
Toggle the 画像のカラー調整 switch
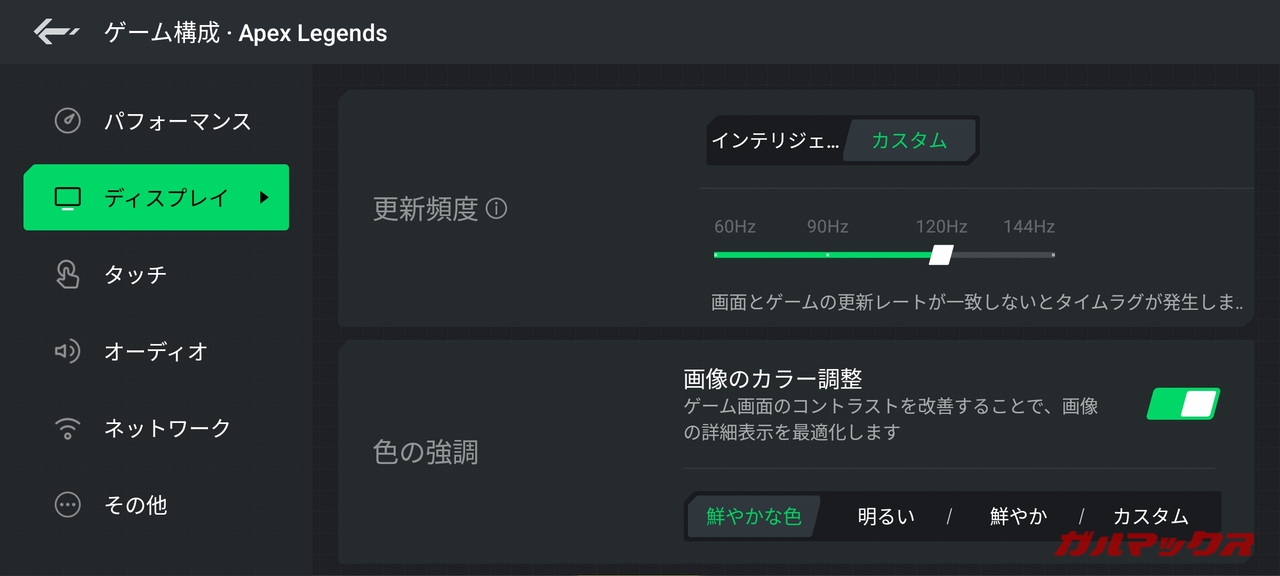click(x=1183, y=404)
